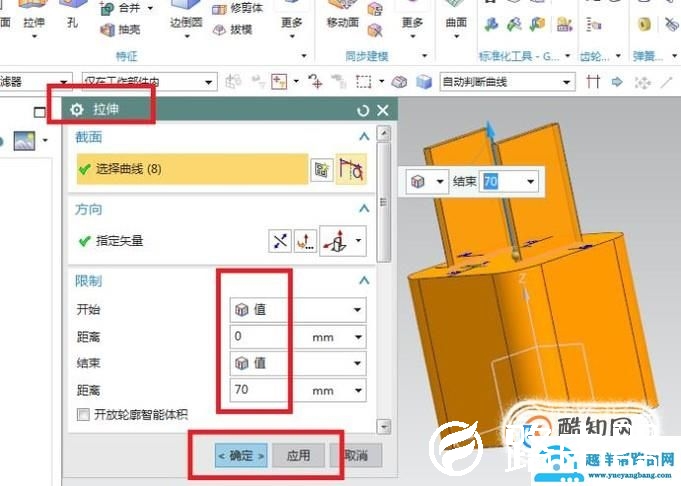Collapse the 方向 section

[x=364, y=209]
